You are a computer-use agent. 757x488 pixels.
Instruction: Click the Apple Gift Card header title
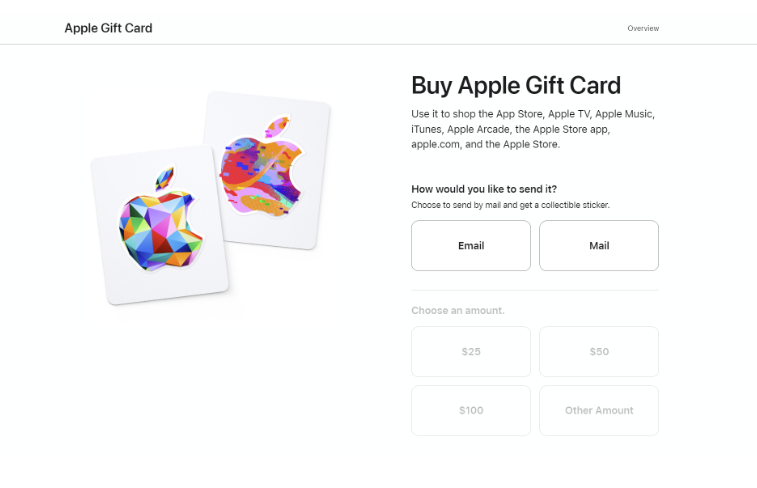pos(109,28)
